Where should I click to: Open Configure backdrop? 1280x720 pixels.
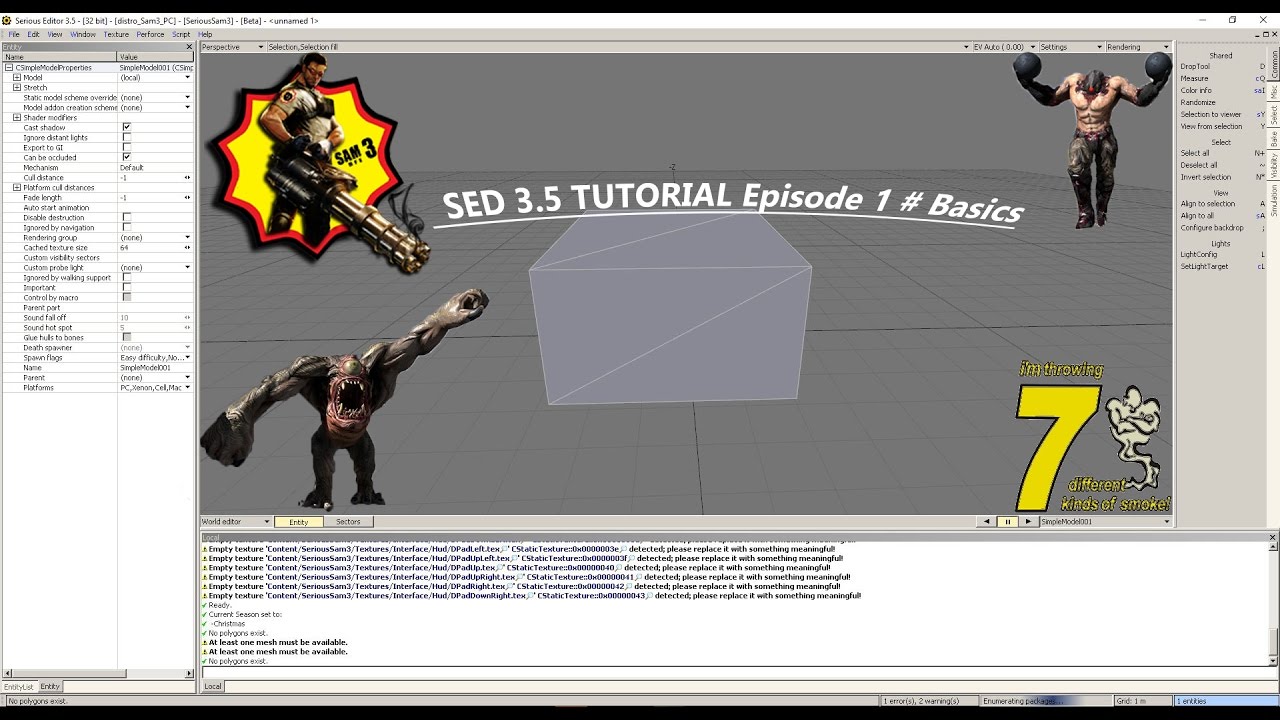click(1212, 227)
